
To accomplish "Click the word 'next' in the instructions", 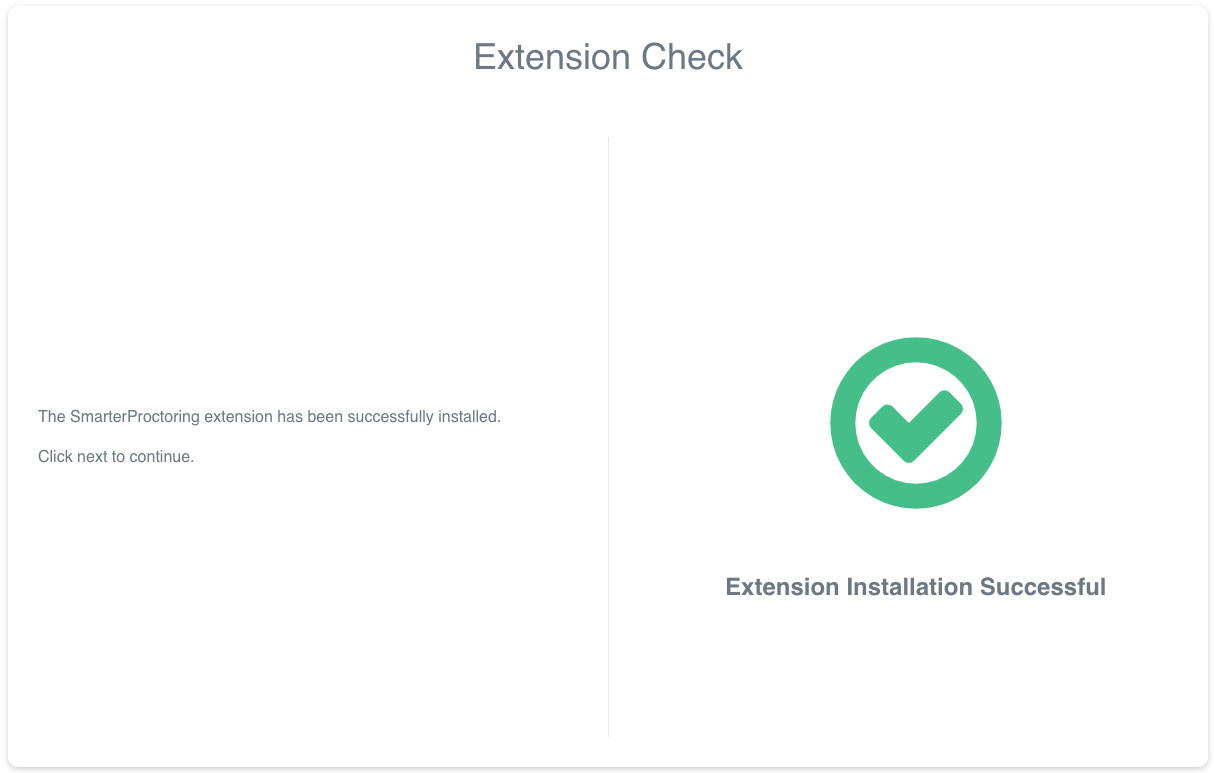I will pos(92,456).
